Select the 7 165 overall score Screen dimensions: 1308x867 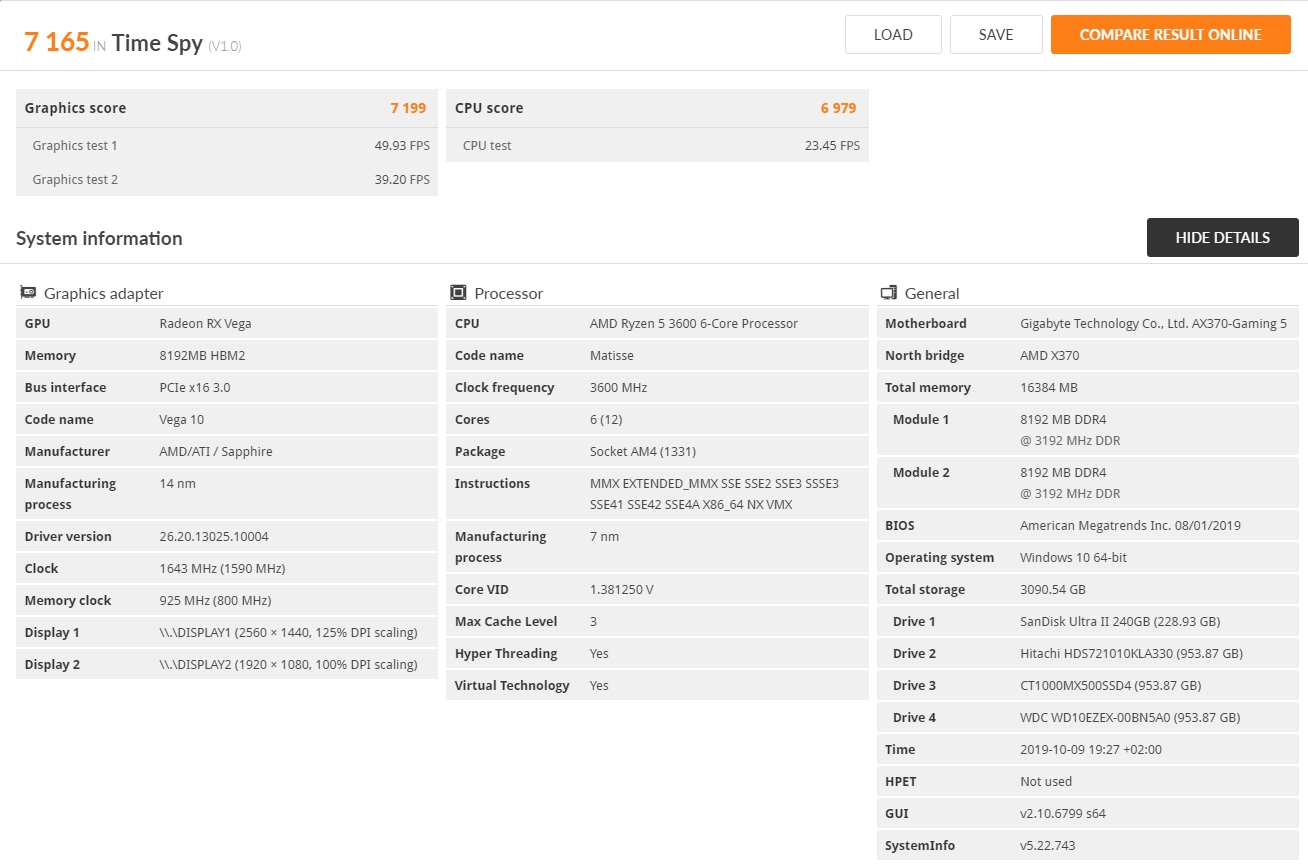tap(57, 42)
